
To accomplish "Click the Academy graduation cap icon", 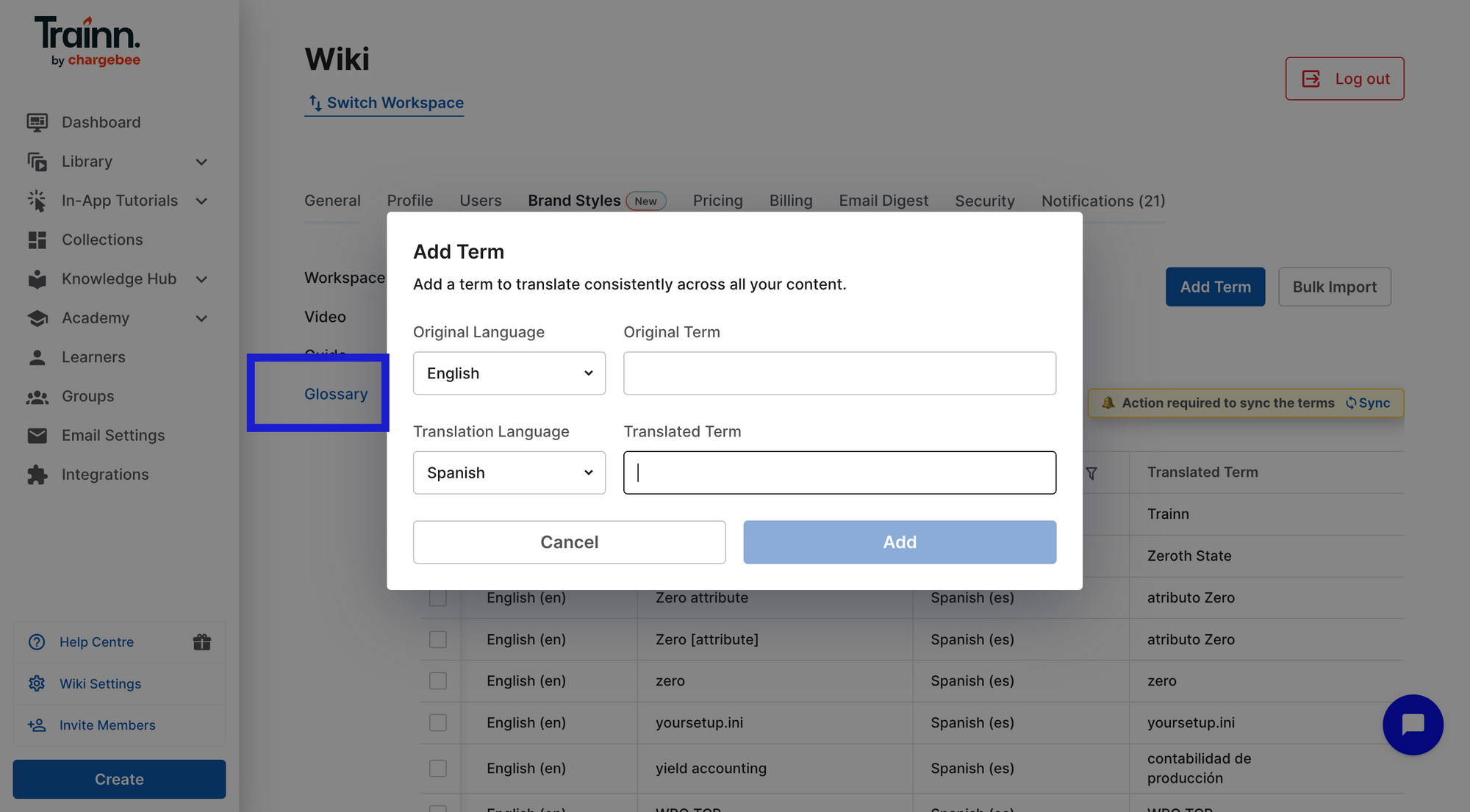I will click(37, 318).
